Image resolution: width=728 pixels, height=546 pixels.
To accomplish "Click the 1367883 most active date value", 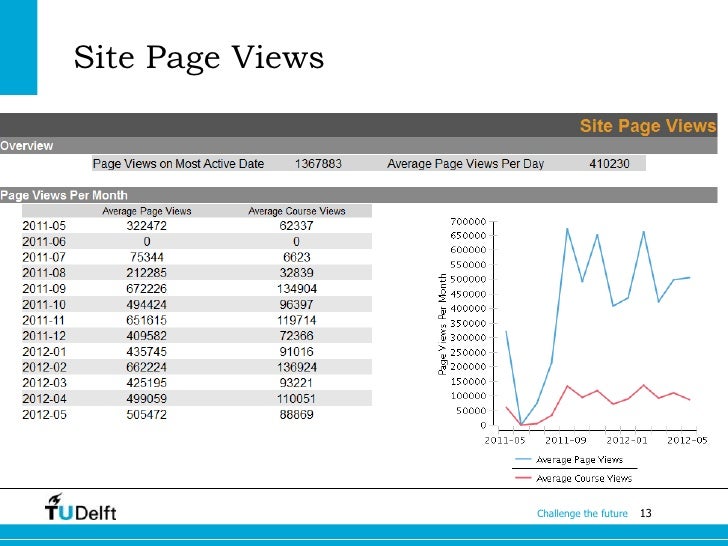I will 318,164.
